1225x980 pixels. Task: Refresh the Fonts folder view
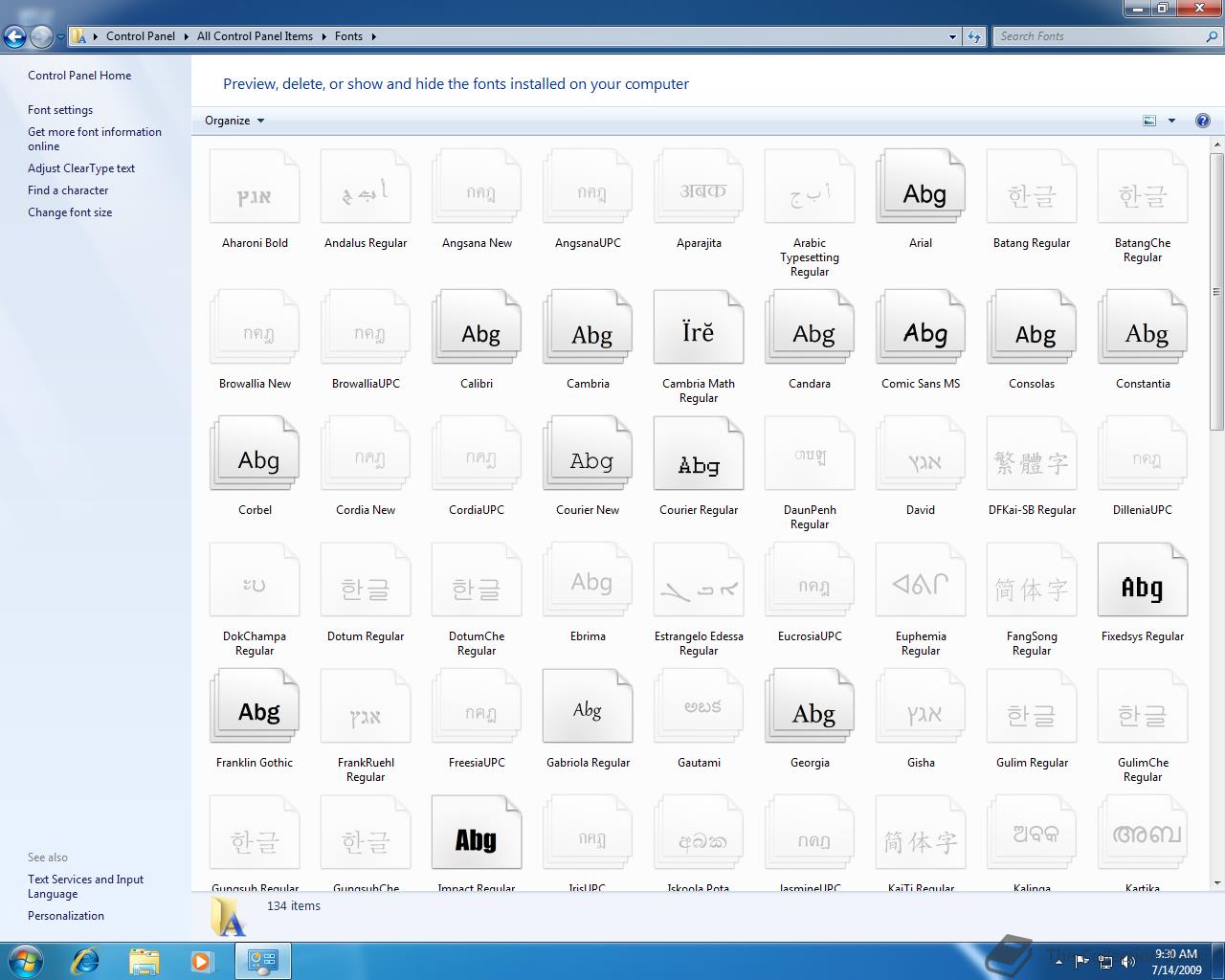click(974, 36)
